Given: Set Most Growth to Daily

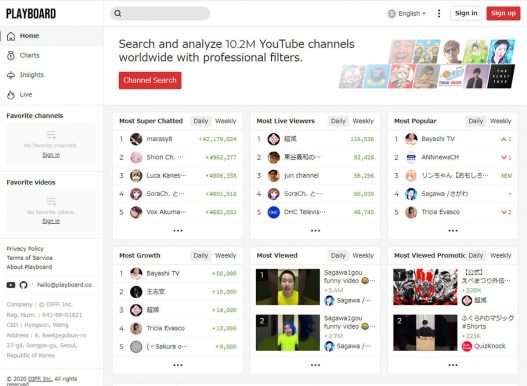Looking at the screenshot, I should 201,256.
